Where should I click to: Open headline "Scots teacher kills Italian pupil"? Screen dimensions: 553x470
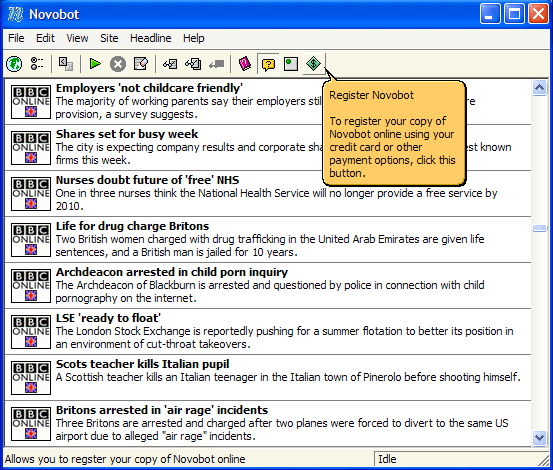tap(142, 364)
